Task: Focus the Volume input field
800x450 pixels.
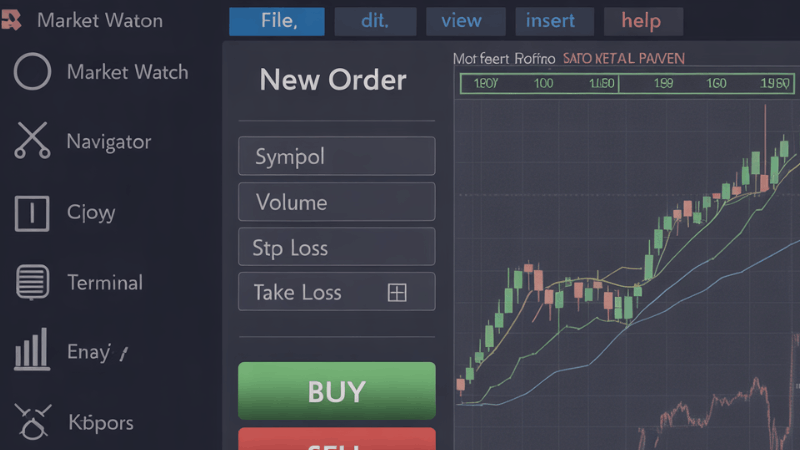Action: tap(337, 202)
